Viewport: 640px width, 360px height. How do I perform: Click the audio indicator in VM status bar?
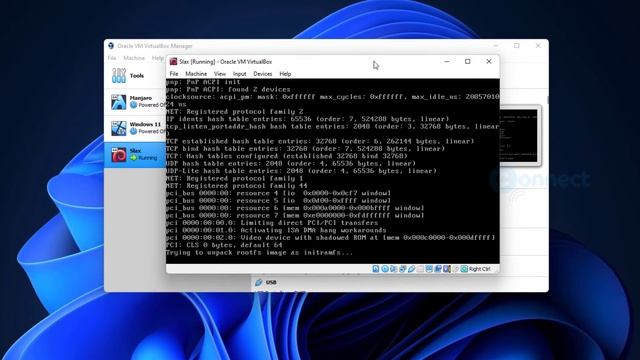coord(393,269)
